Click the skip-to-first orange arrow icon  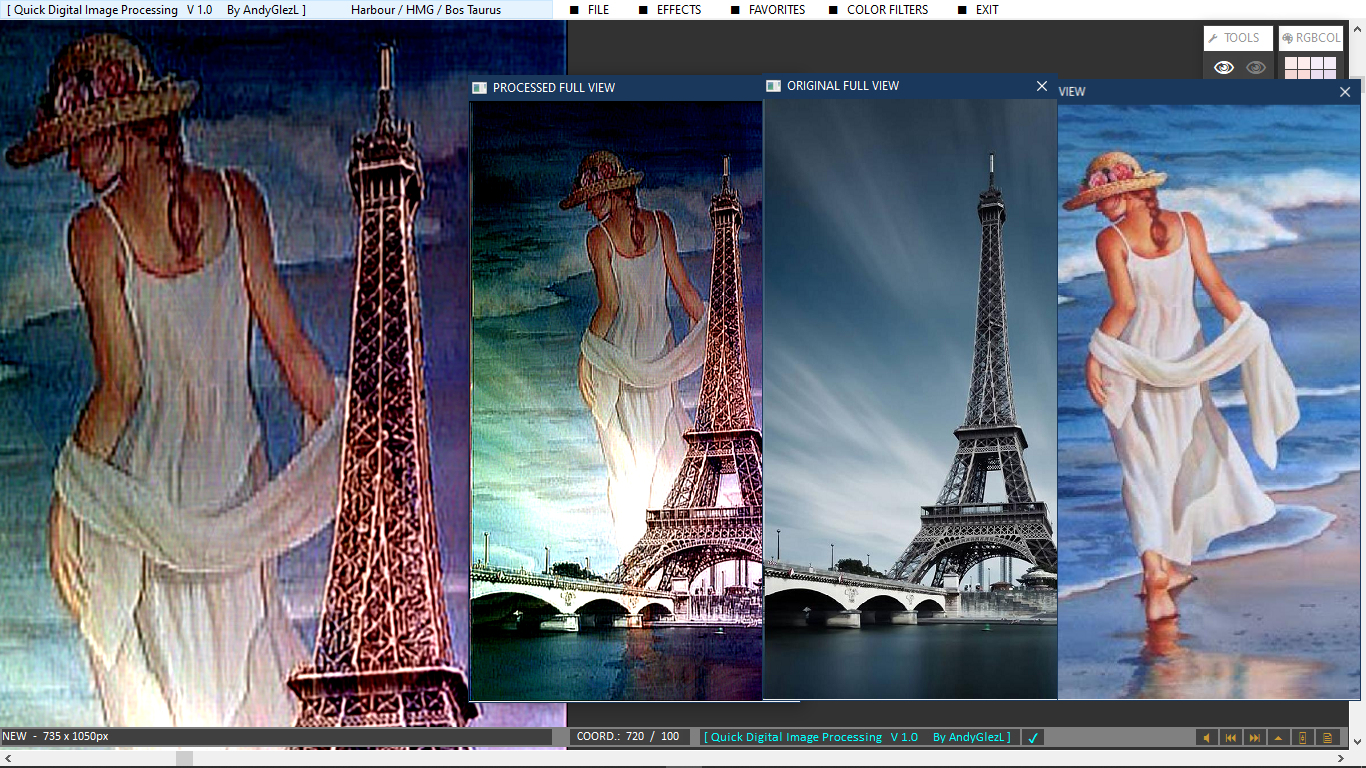(1230, 738)
